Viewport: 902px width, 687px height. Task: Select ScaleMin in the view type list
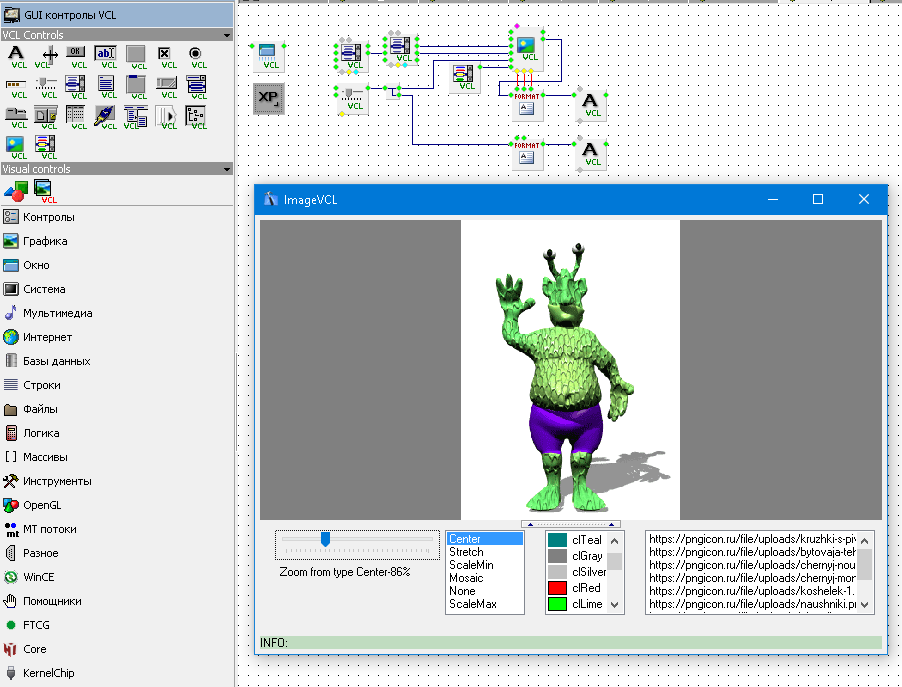click(484, 565)
